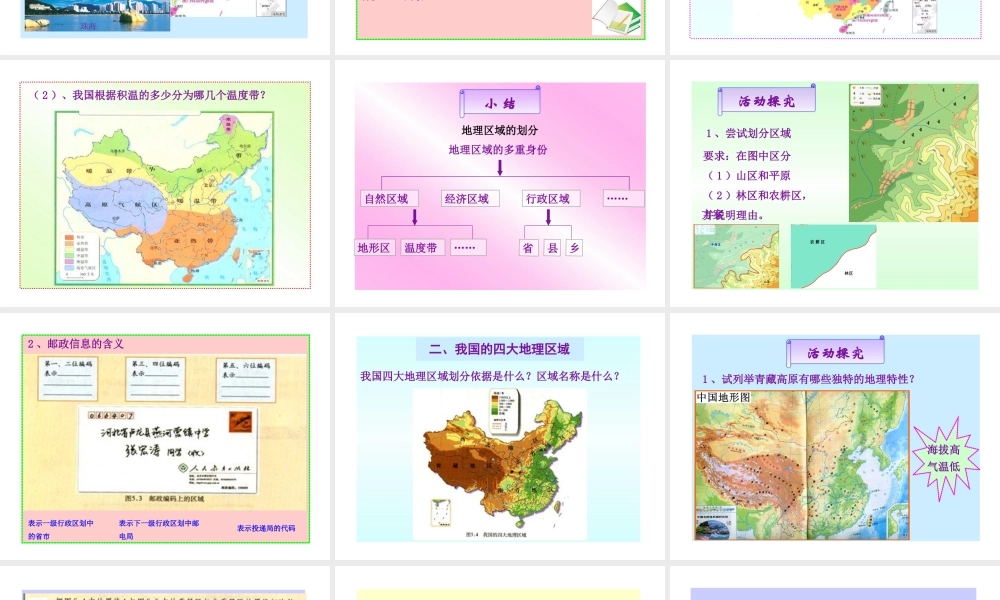The width and height of the screenshot is (1000, 600).
Task: Click the 县 box
Action: [x=552, y=247]
